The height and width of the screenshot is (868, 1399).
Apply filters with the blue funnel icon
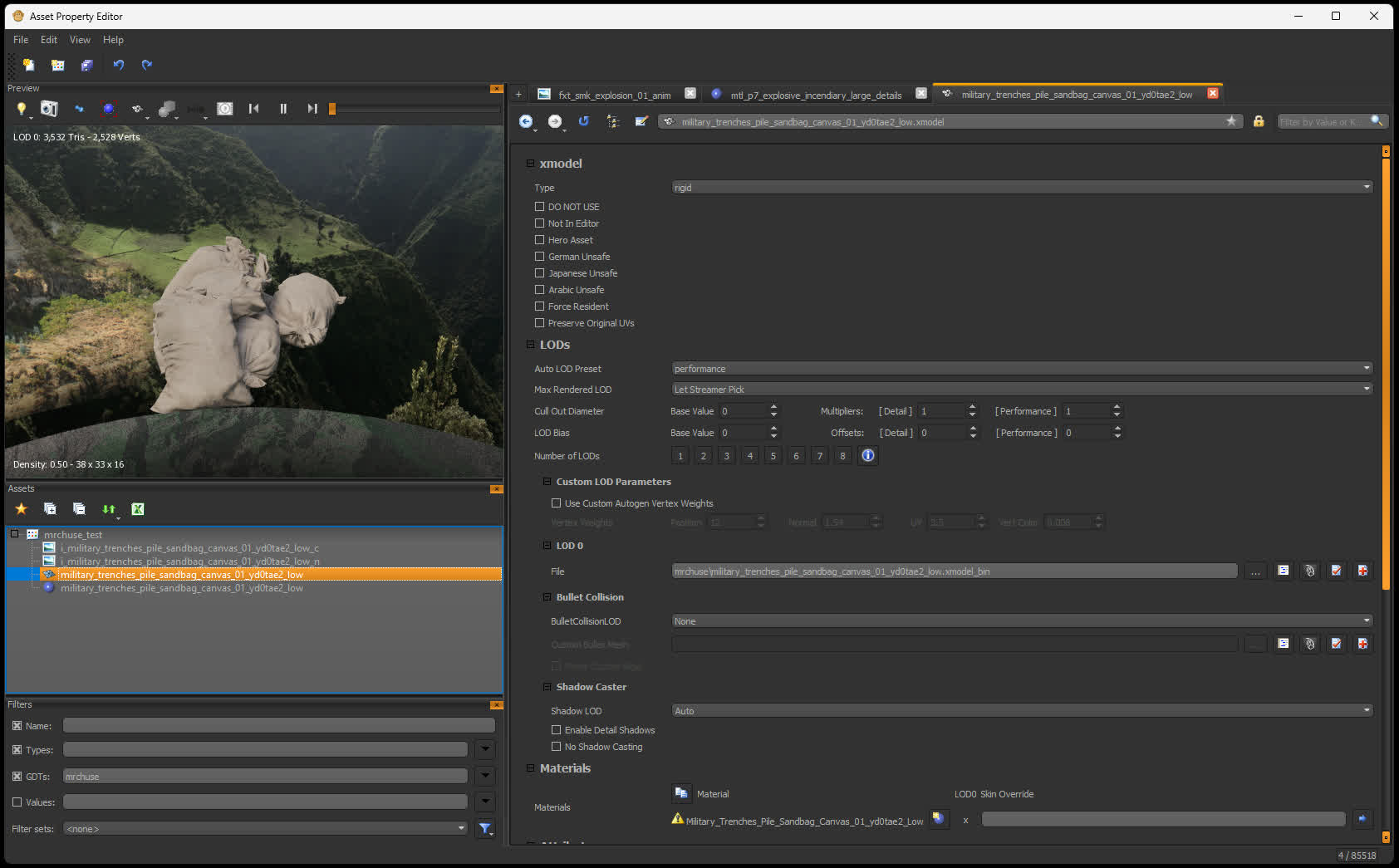(x=485, y=829)
